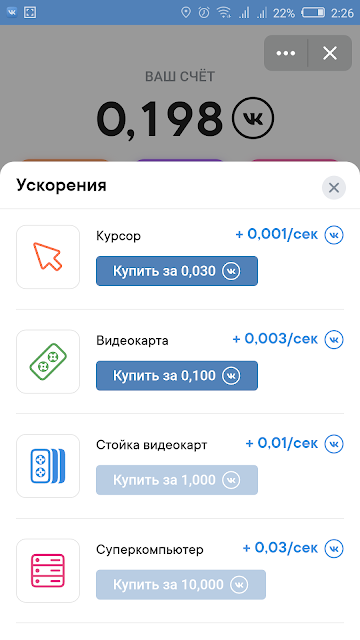This screenshot has width=360, height=640.
Task: Tap the VK notification icon in status bar
Action: 12,13
